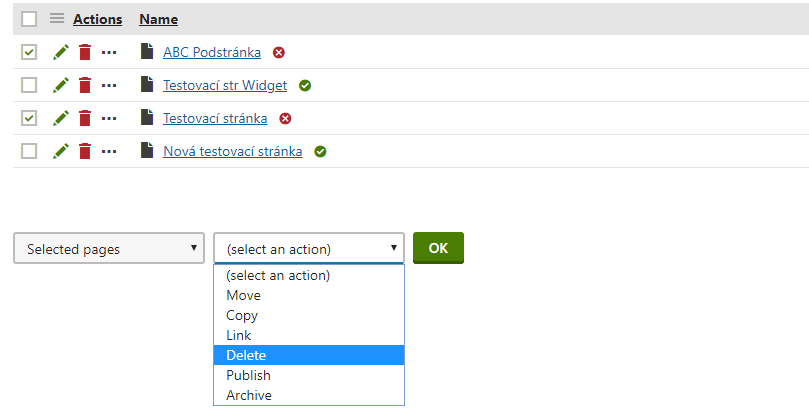Screen dimensions: 809x415
Task: Click red trash icon for Testovací str Widget
Action: point(85,85)
